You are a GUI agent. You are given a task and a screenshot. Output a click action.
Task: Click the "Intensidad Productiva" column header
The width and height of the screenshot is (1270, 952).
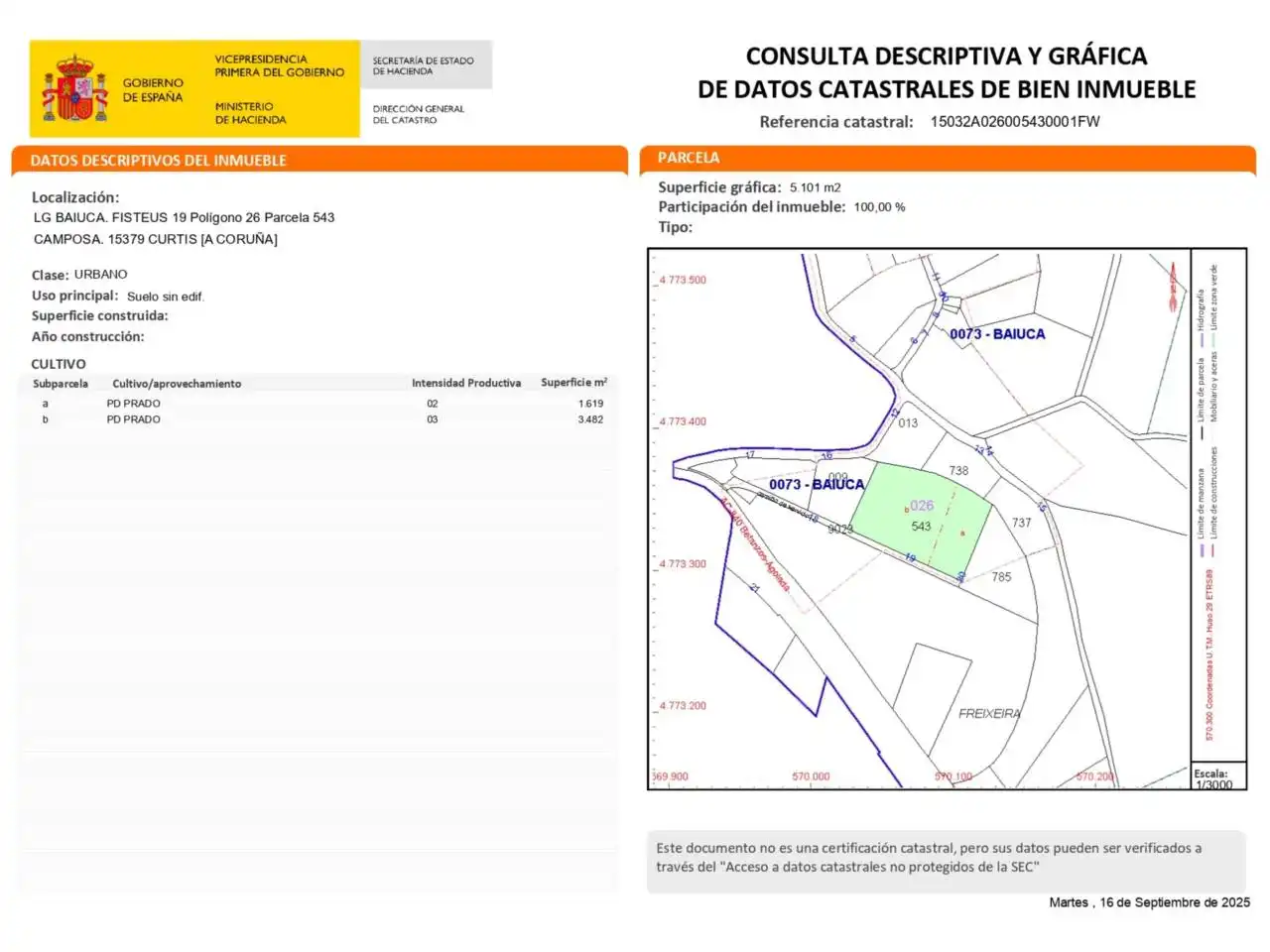pyautogui.click(x=466, y=383)
